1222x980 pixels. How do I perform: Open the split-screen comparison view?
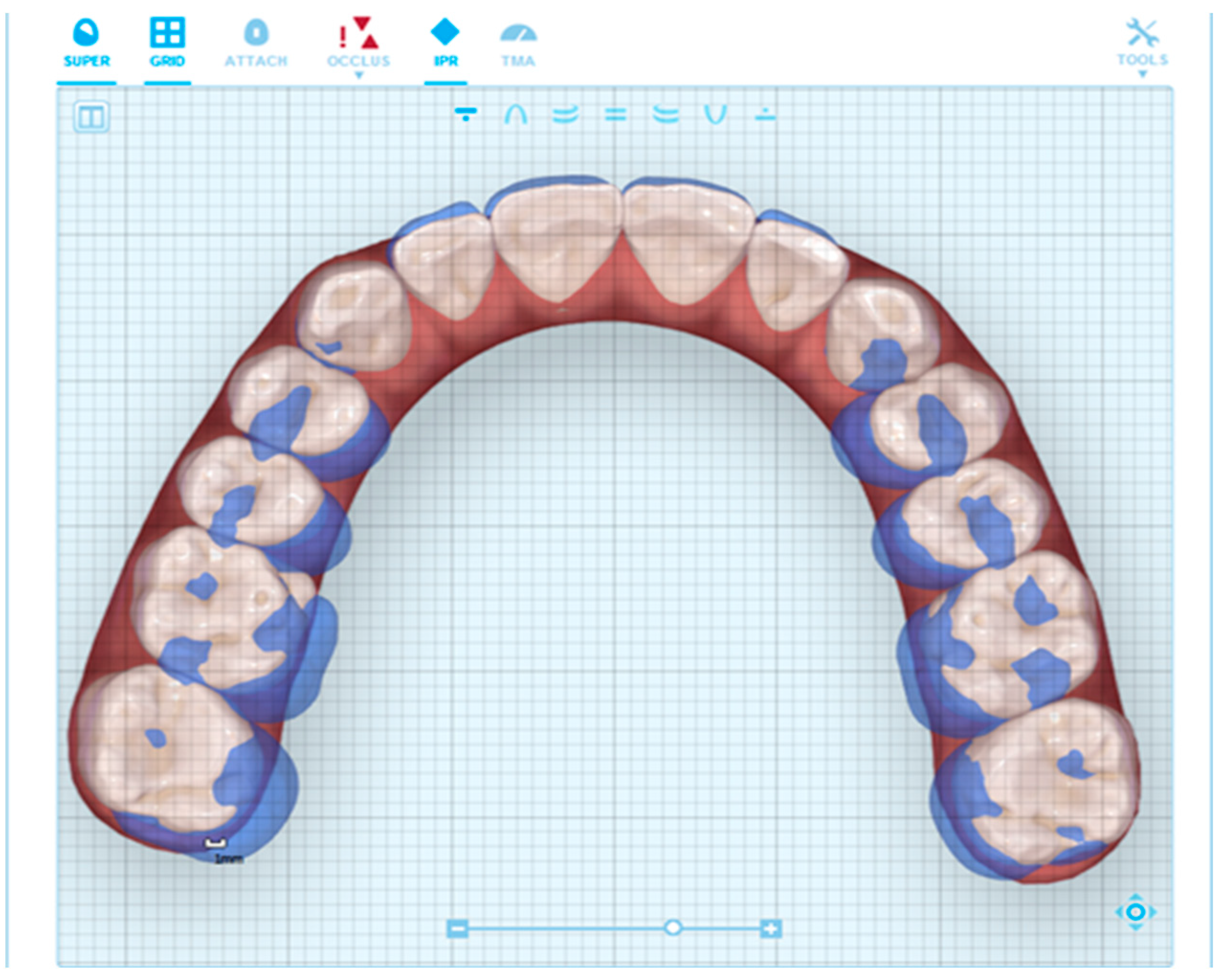(91, 118)
